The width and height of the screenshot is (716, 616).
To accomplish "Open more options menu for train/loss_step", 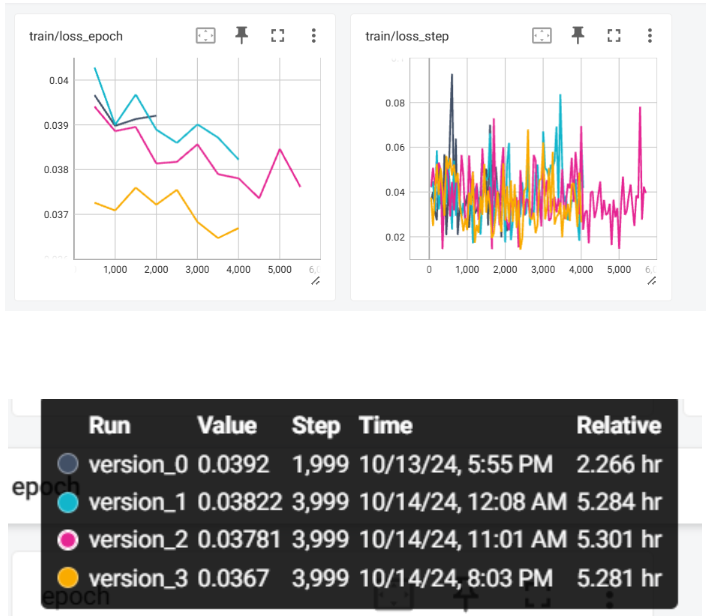I will point(649,36).
